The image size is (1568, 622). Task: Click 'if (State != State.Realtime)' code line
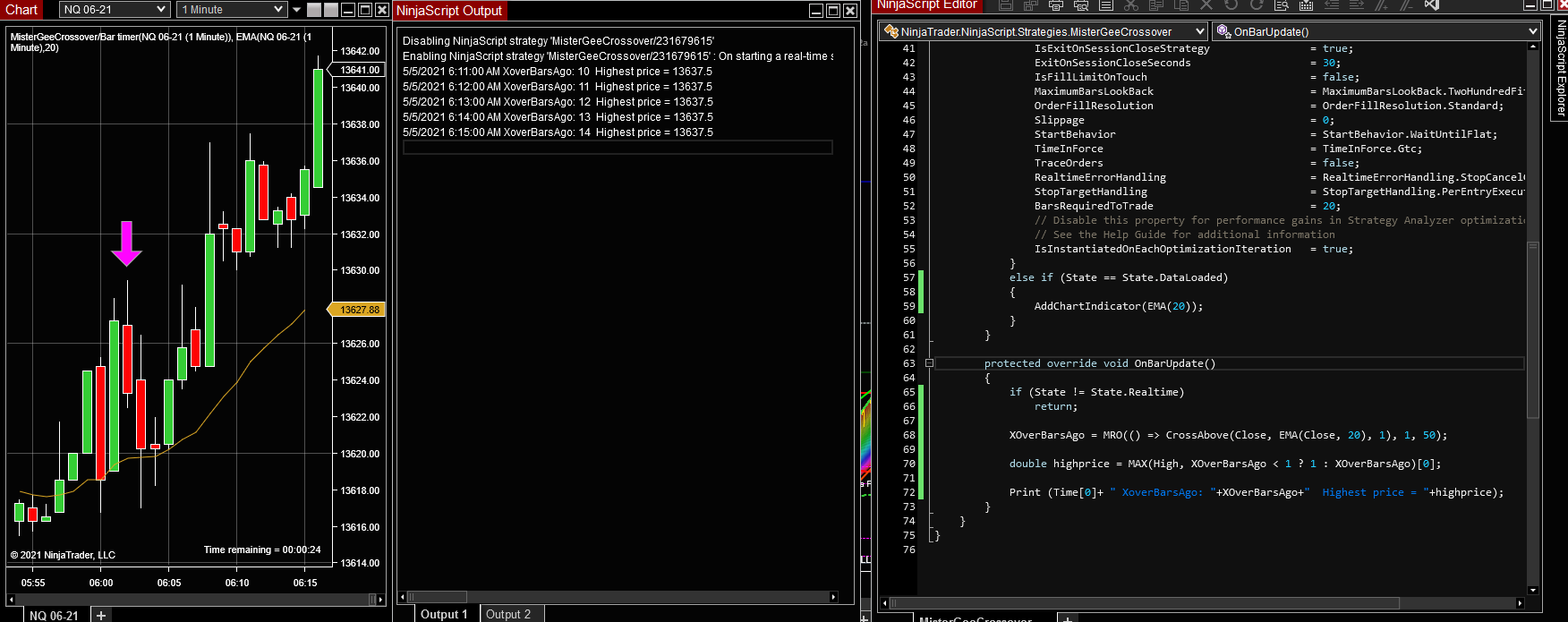point(1096,392)
